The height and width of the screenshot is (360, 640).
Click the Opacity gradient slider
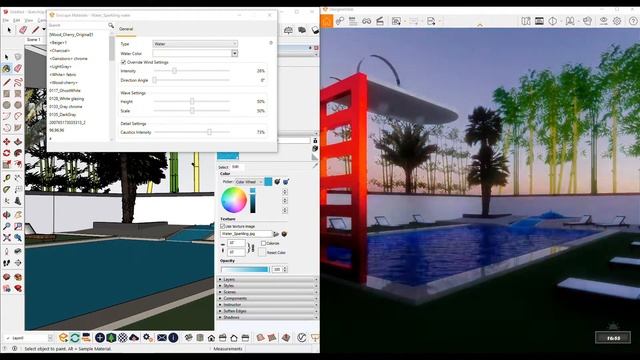(x=245, y=269)
